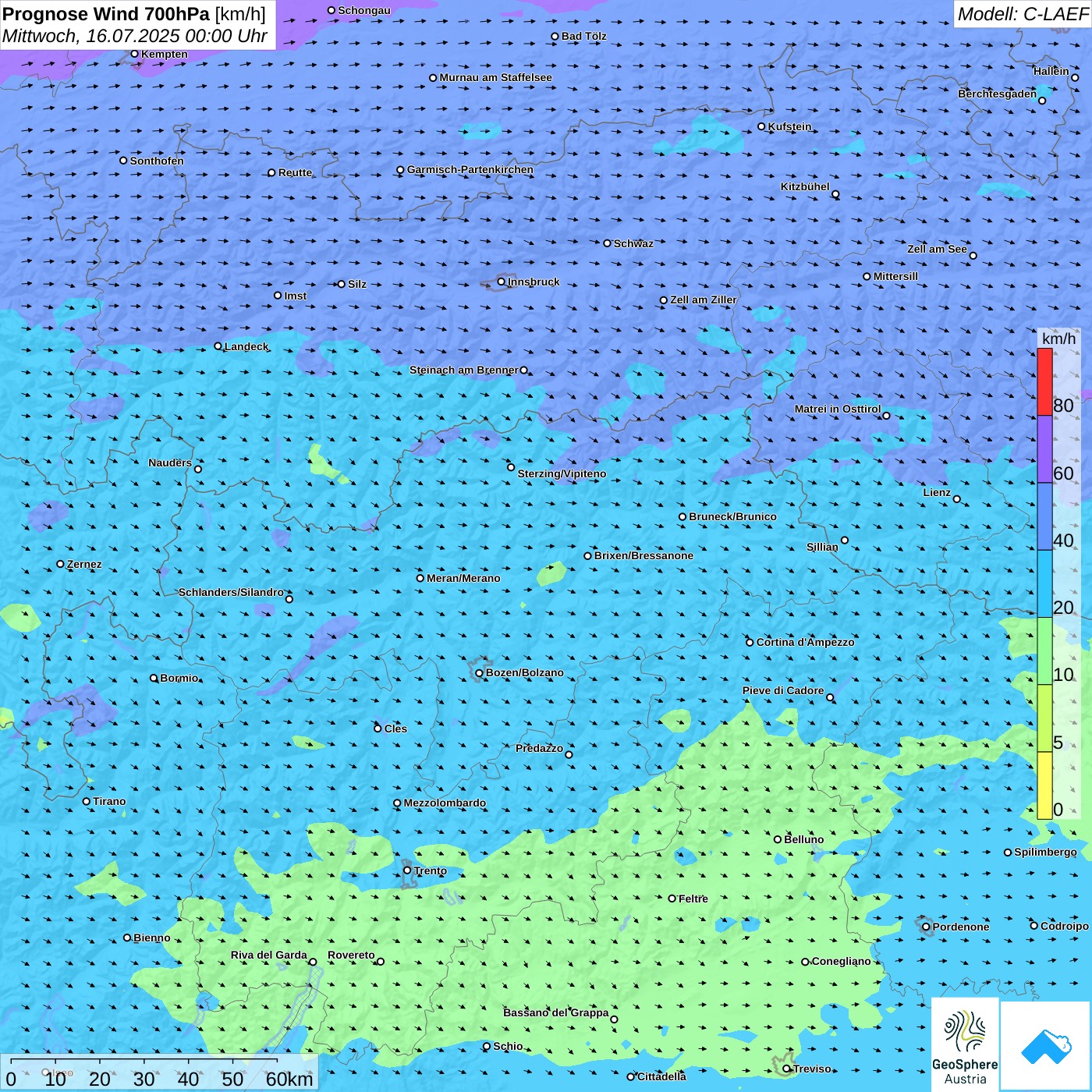Click the Belluno location dot
Screen dimensions: 1092x1092
pos(778,839)
